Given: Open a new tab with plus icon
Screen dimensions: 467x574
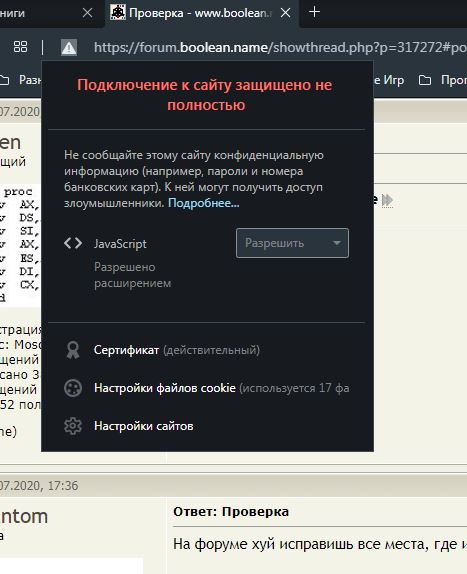Looking at the screenshot, I should (314, 12).
